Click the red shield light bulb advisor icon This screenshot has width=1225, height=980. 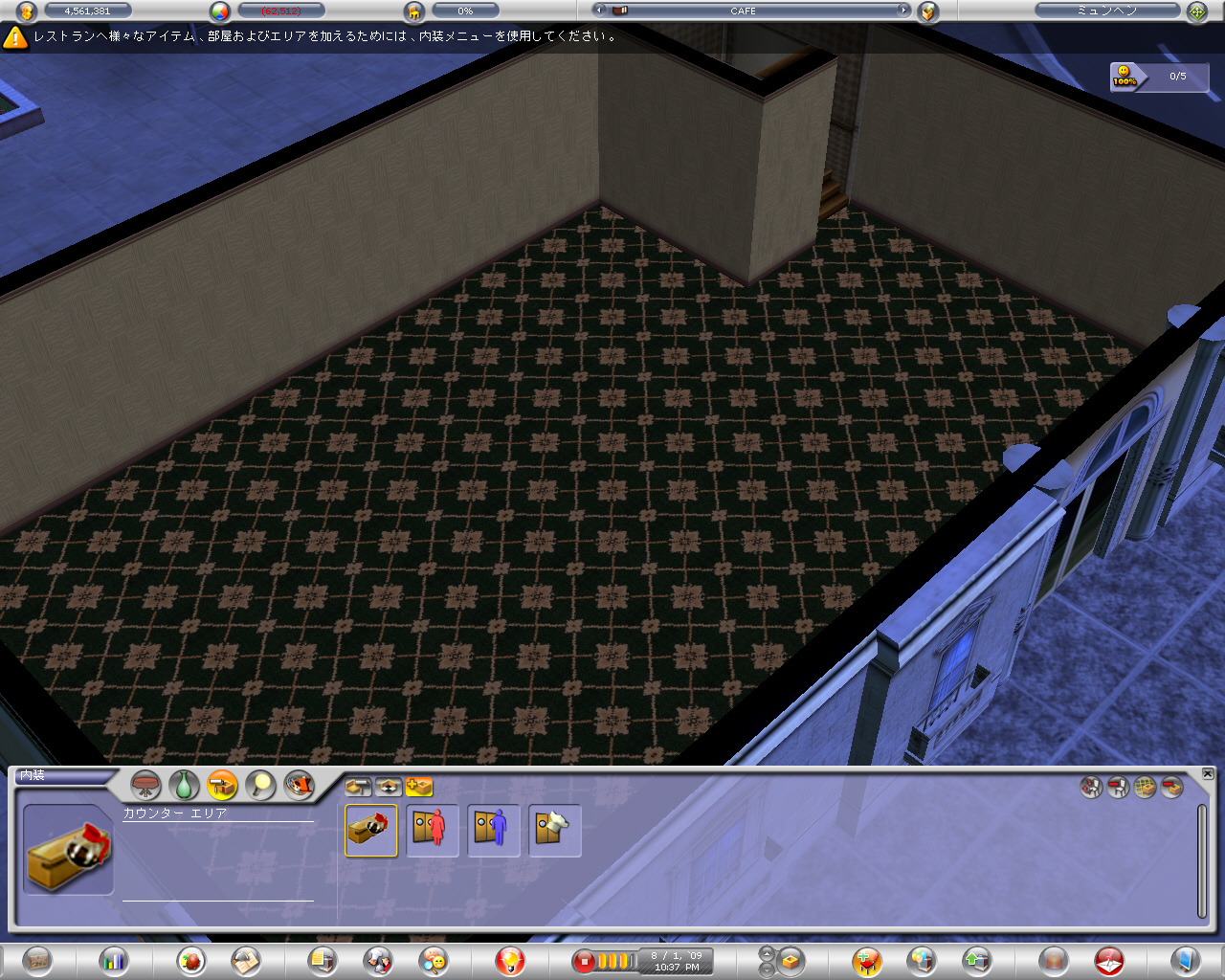click(510, 960)
